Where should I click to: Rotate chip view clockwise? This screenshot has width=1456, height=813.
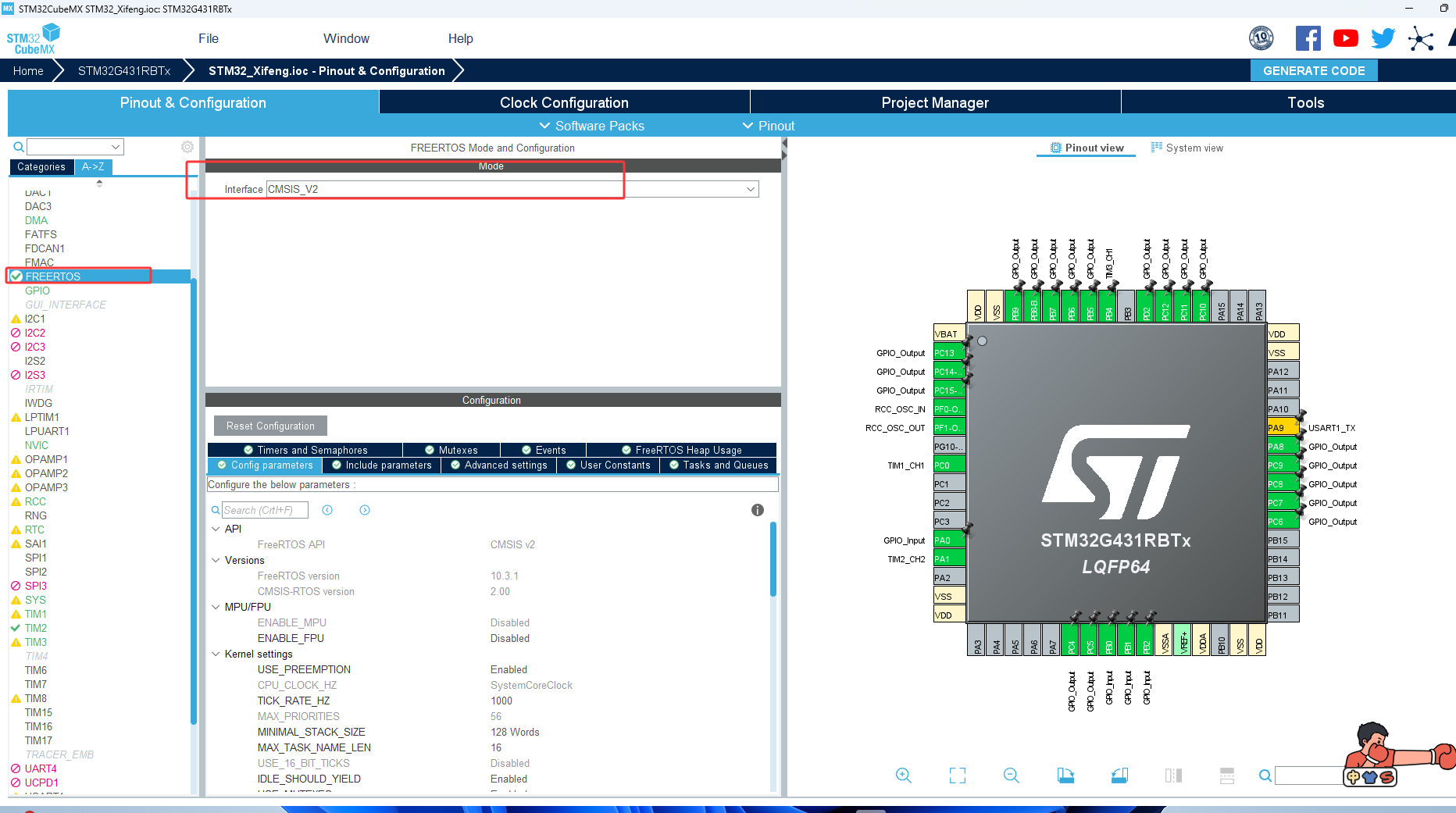coord(1065,776)
